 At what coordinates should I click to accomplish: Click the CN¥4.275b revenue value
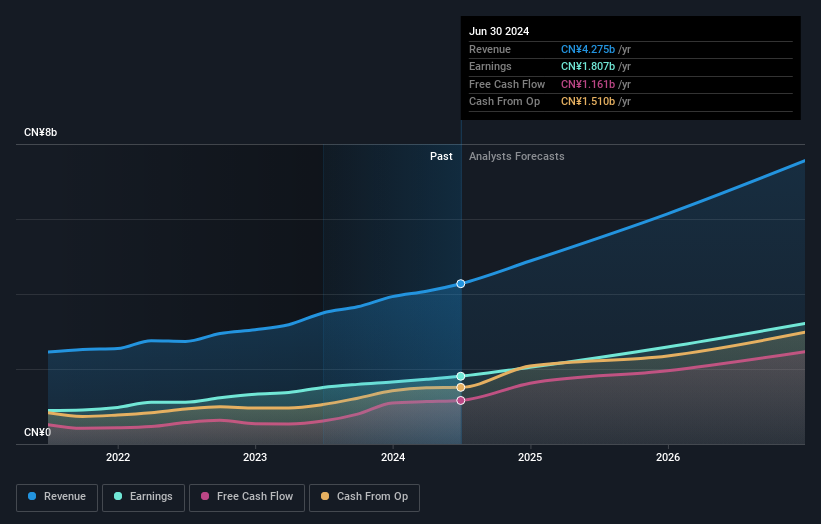coord(587,49)
